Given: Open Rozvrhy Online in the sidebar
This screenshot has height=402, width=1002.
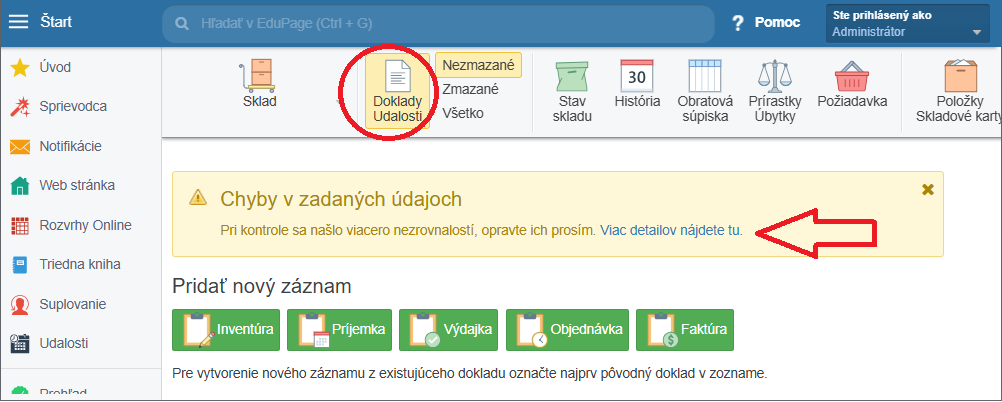Looking at the screenshot, I should click(x=86, y=225).
